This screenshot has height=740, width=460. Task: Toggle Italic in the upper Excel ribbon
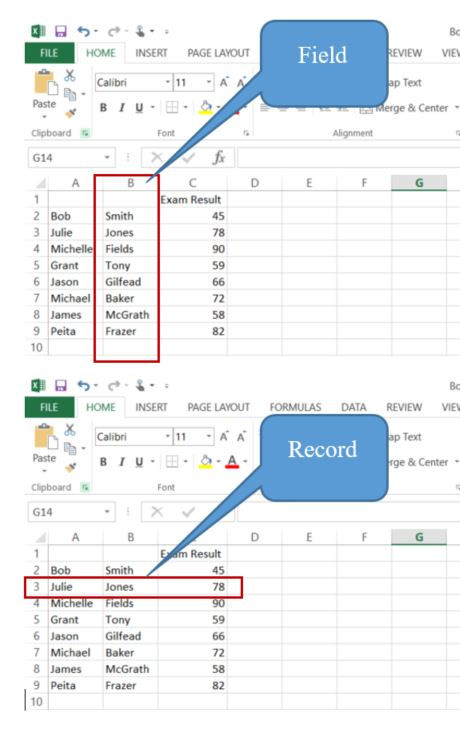(x=122, y=108)
